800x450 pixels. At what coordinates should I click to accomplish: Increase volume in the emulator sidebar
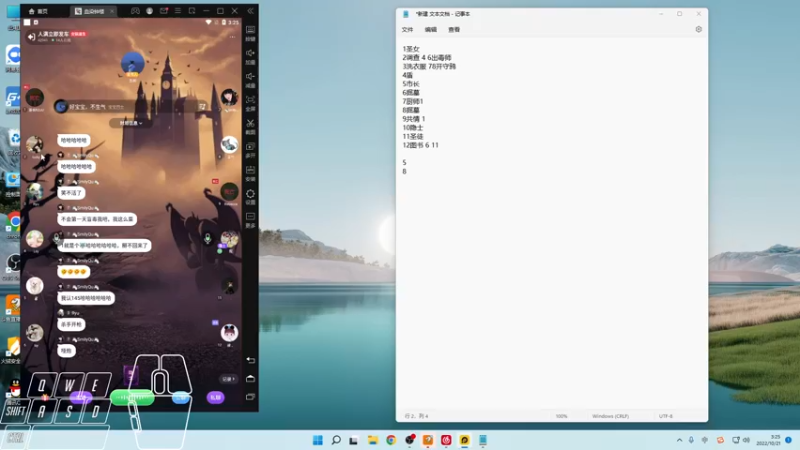(251, 56)
